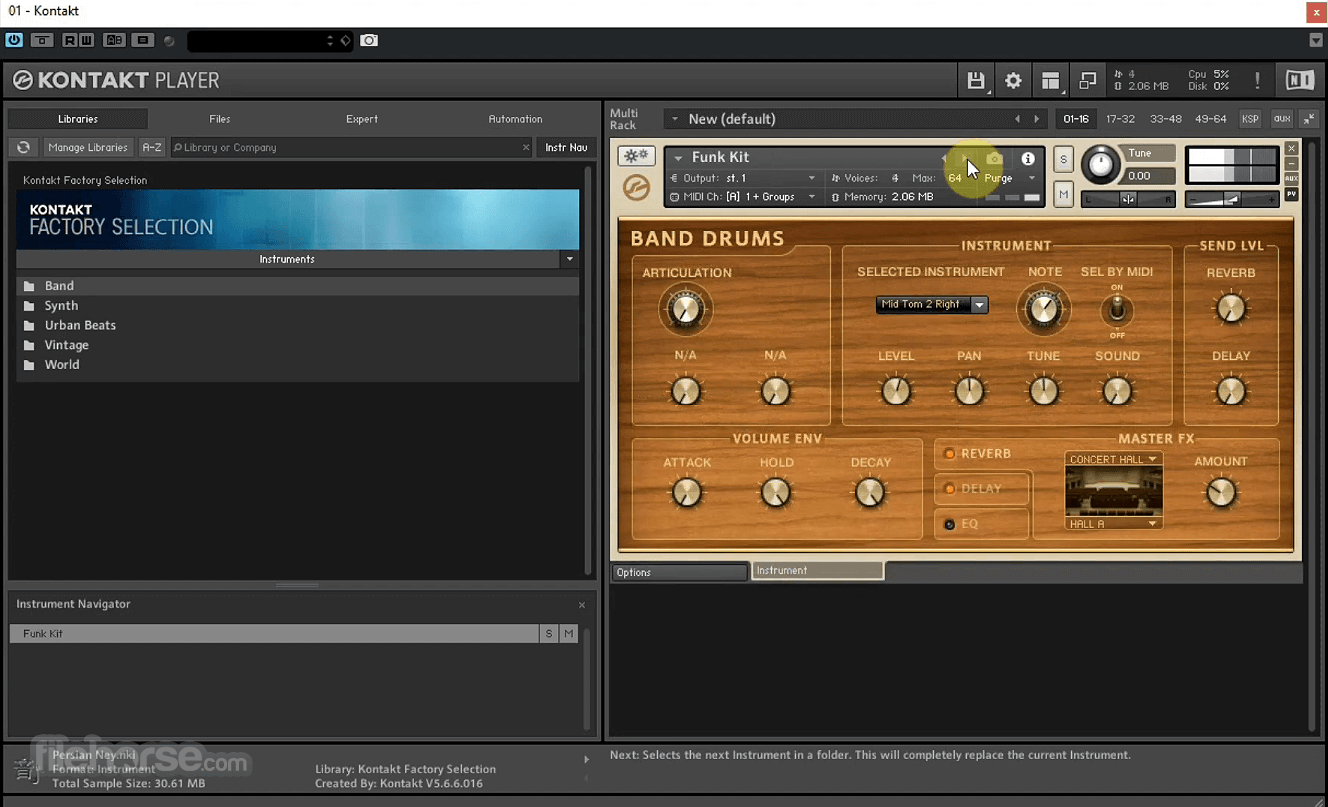Show Funk Kit instrument info icon
1328x807 pixels.
(x=1027, y=158)
